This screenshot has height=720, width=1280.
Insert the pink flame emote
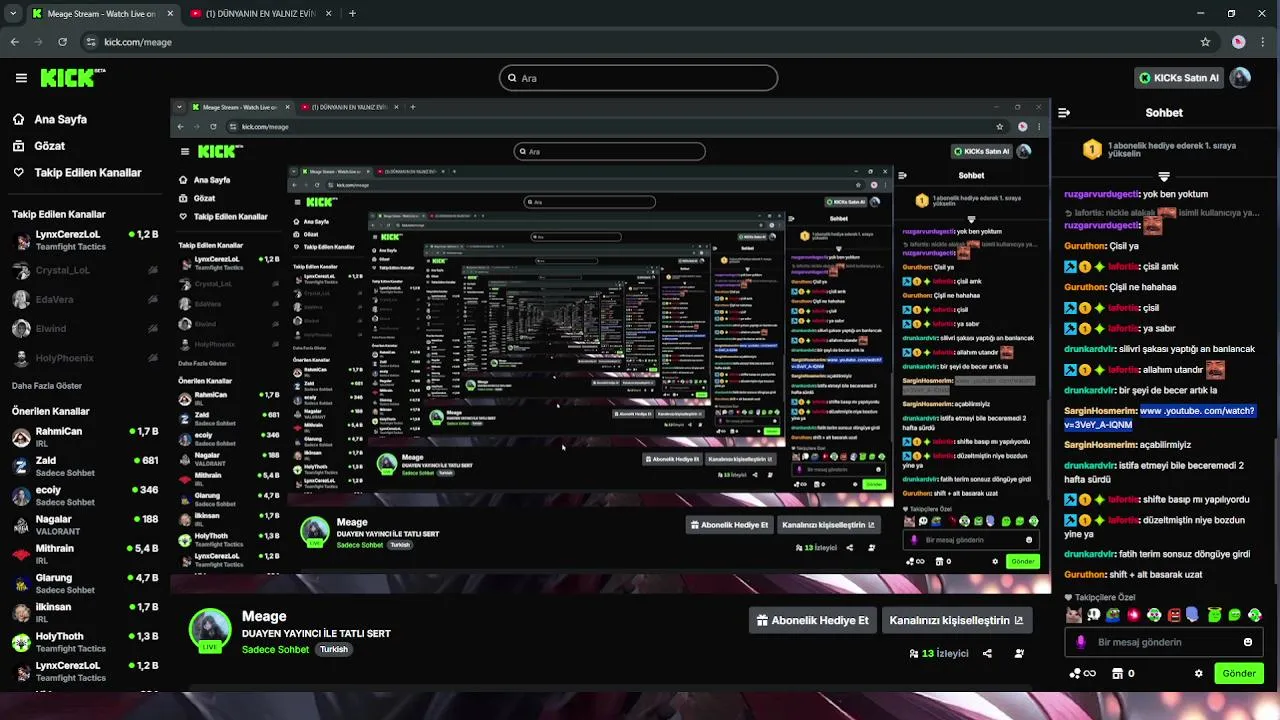pyautogui.click(x=1134, y=615)
